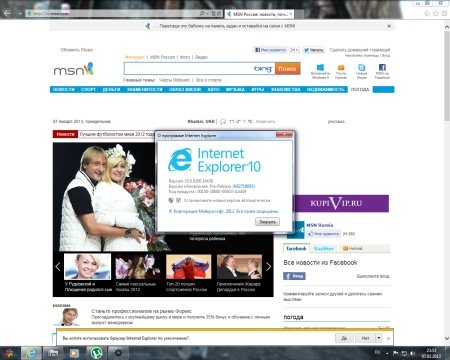Close the About Internet Explorer dialog with Закрыть

point(267,222)
